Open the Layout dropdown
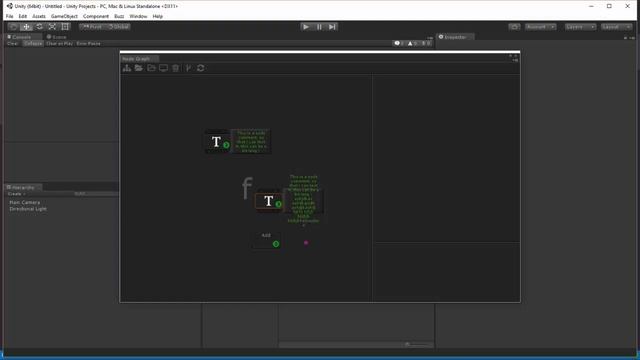Image resolution: width=640 pixels, height=360 pixels. [616, 27]
